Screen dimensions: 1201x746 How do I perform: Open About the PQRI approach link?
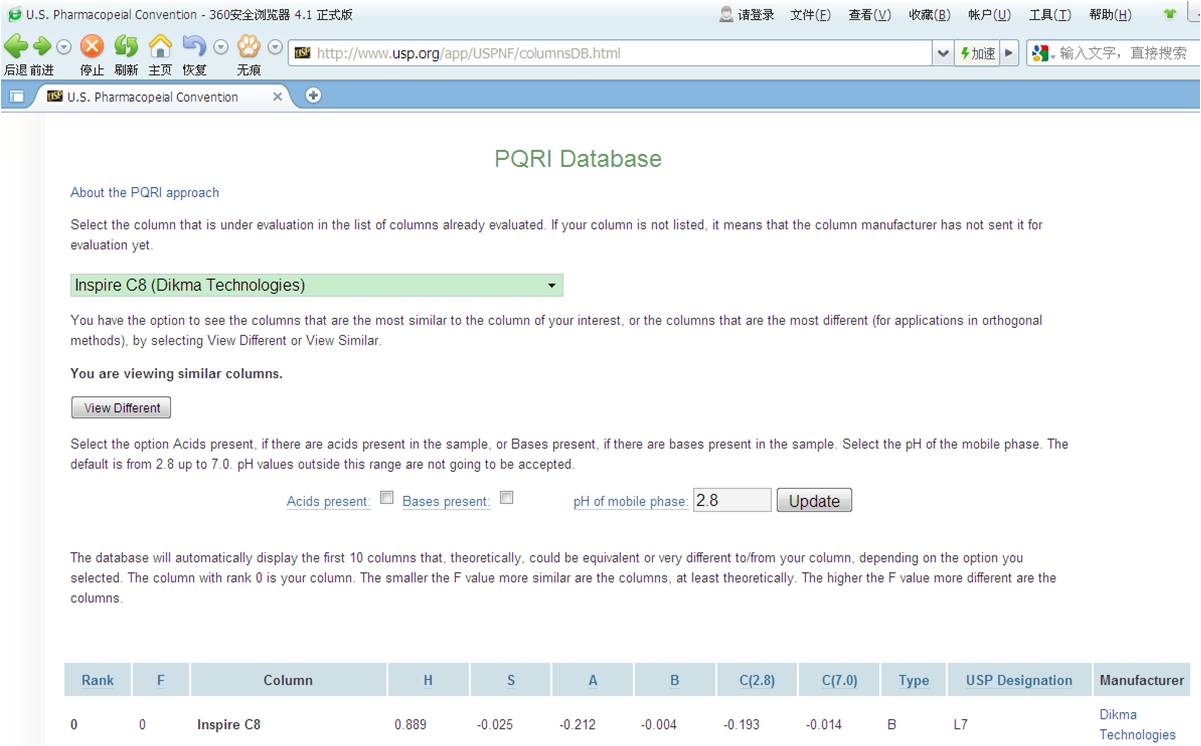click(144, 193)
